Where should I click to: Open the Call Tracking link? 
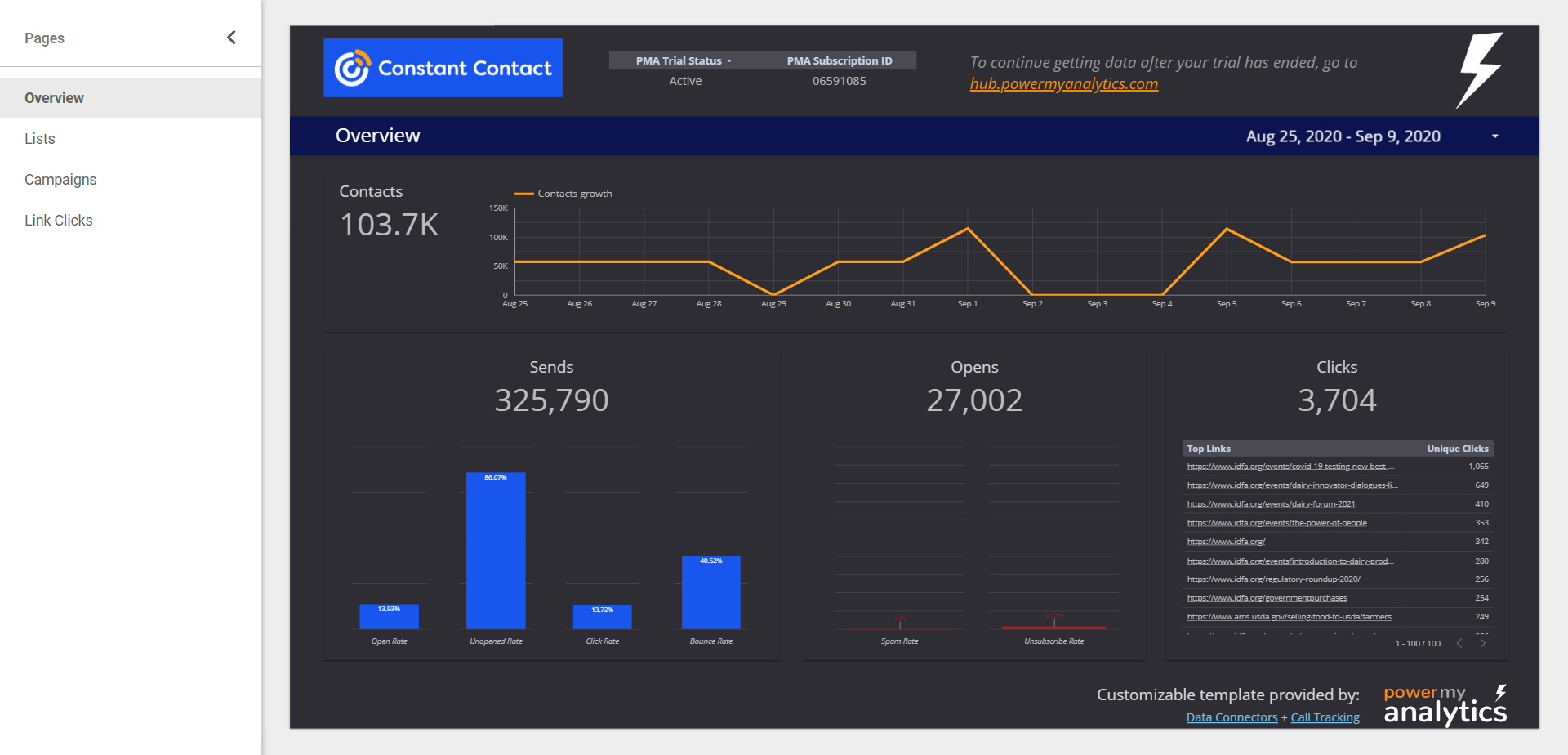click(x=1325, y=717)
